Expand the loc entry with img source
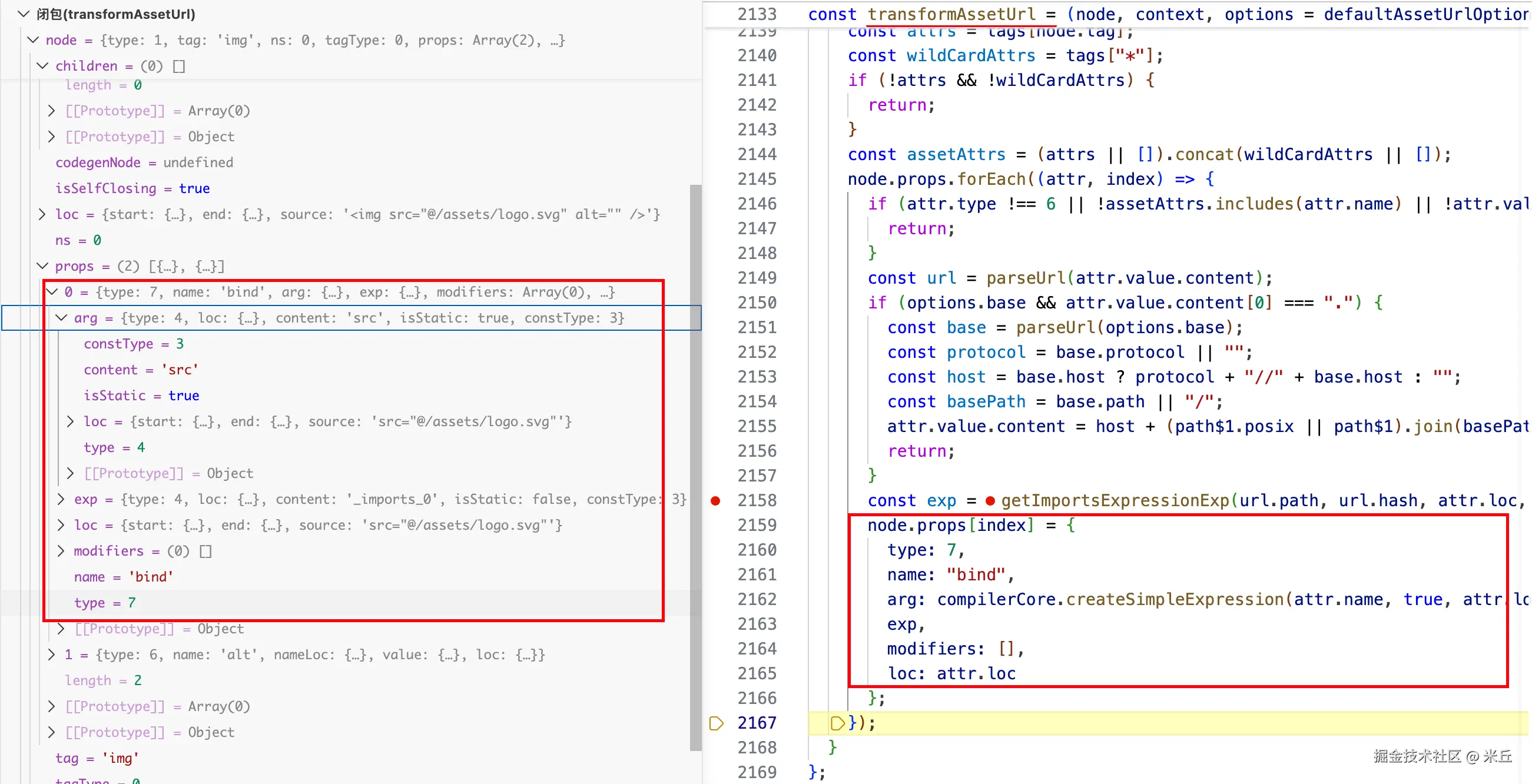The image size is (1532, 784). click(x=42, y=214)
